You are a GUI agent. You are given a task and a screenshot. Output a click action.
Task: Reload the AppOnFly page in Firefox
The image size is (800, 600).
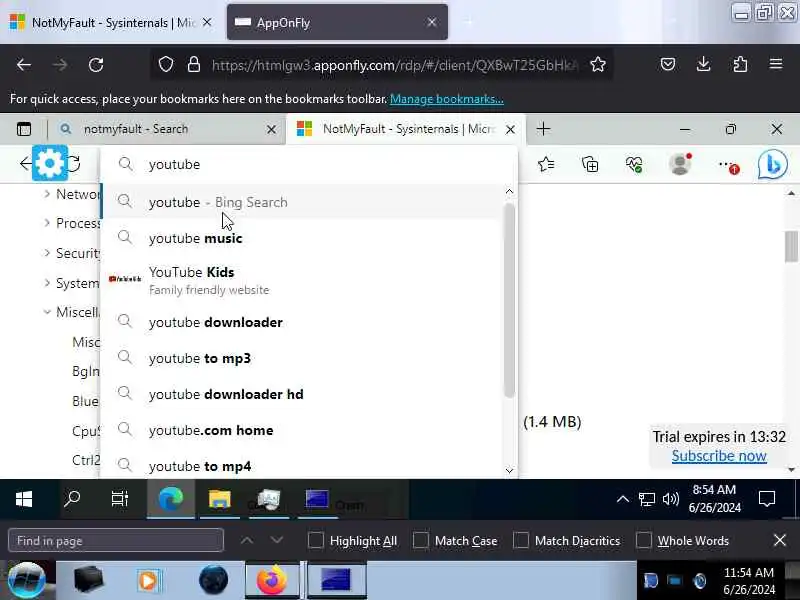(x=96, y=65)
